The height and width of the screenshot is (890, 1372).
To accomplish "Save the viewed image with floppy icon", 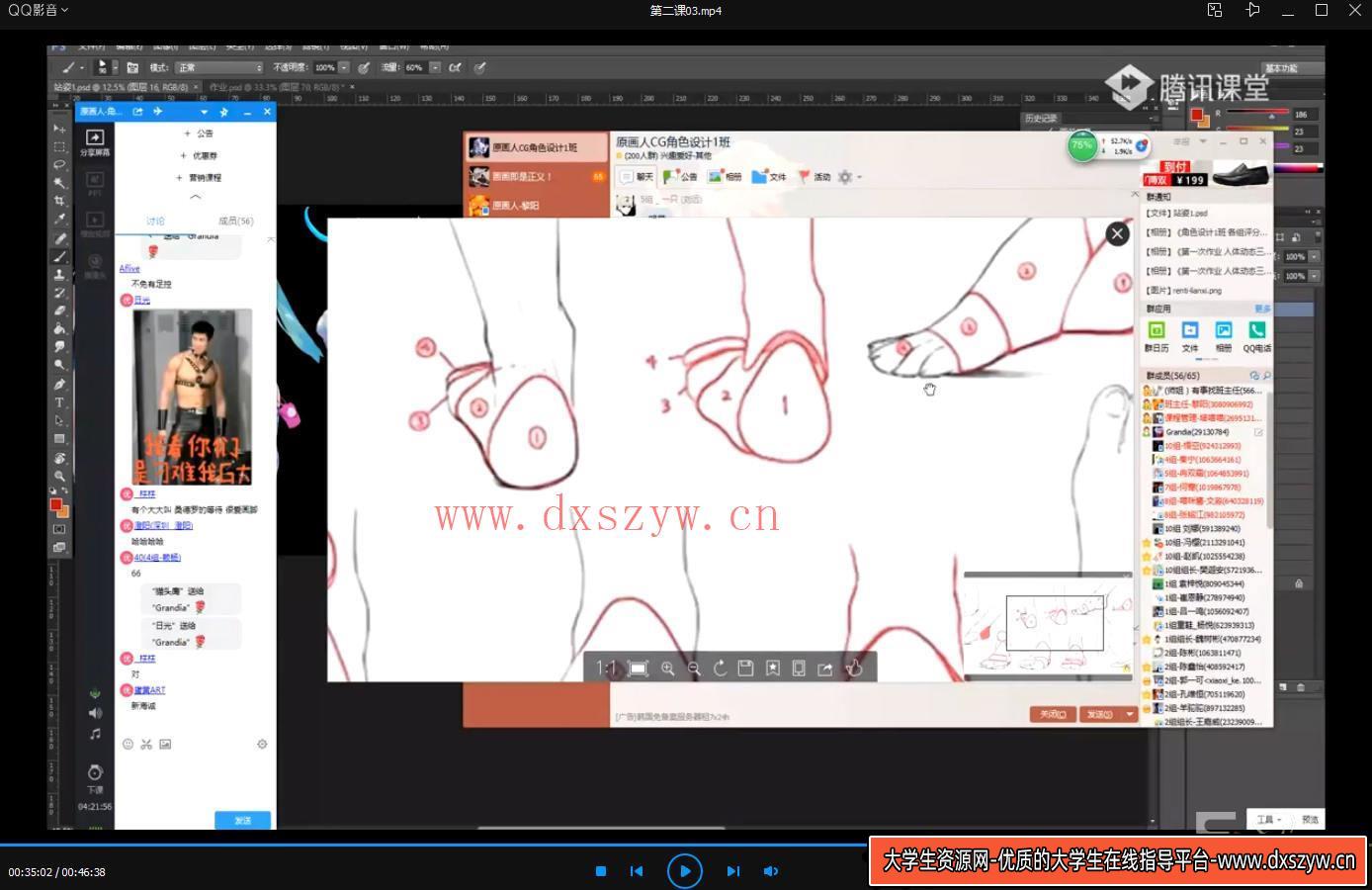I will click(745, 668).
